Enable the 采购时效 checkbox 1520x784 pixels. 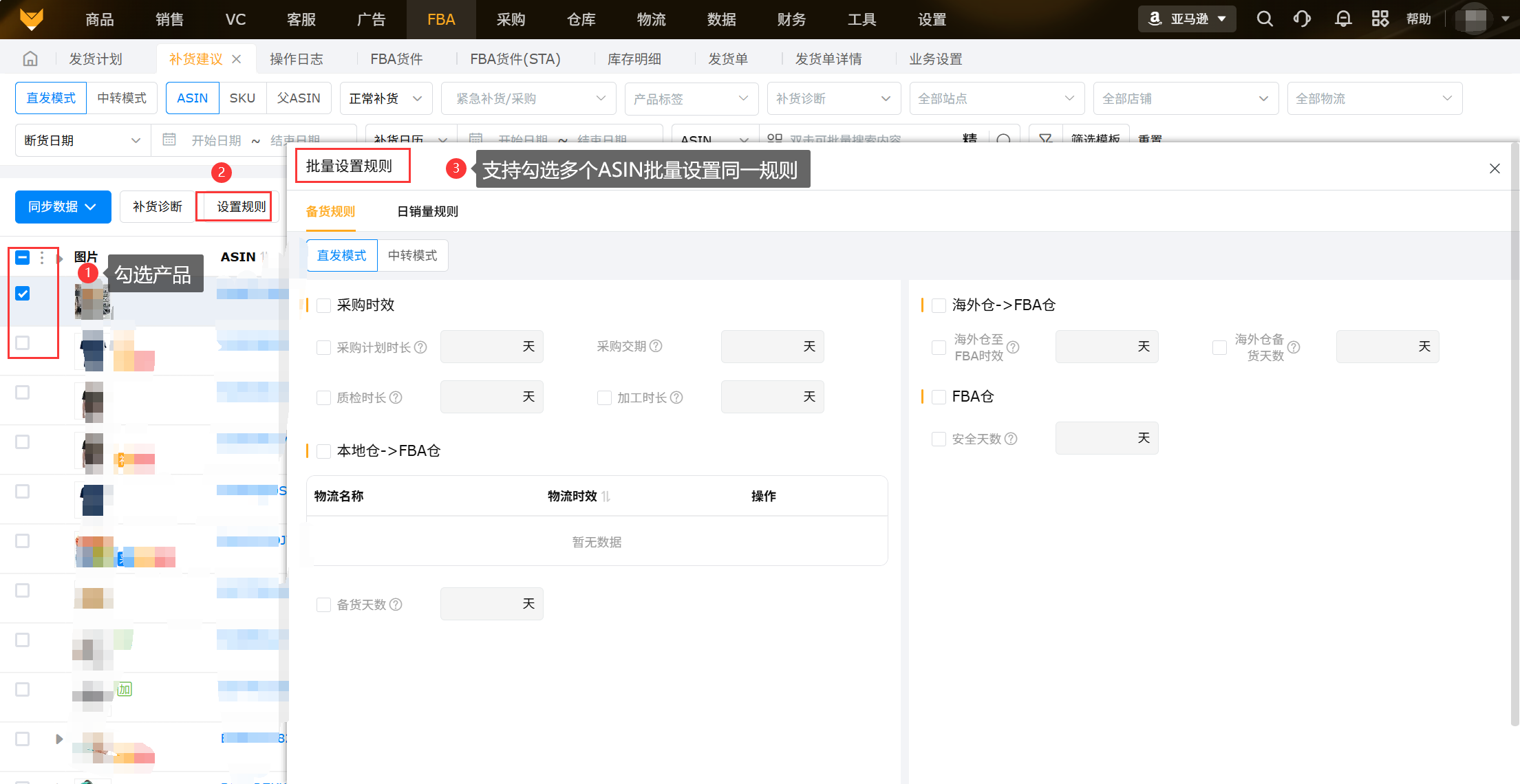pos(324,305)
